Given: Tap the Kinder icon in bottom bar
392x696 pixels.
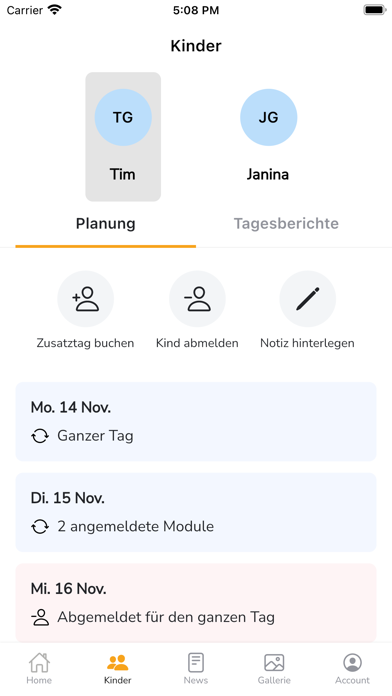Looking at the screenshot, I should coord(118,663).
